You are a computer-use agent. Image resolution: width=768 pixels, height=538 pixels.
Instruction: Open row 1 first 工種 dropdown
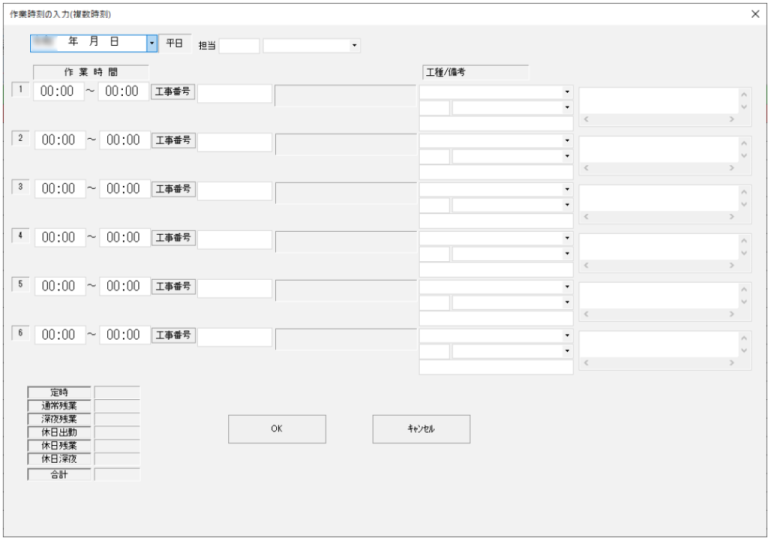coord(567,92)
